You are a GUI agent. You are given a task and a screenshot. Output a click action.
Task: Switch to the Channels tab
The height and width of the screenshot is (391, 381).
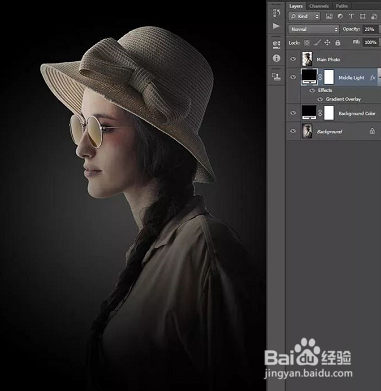(x=319, y=6)
